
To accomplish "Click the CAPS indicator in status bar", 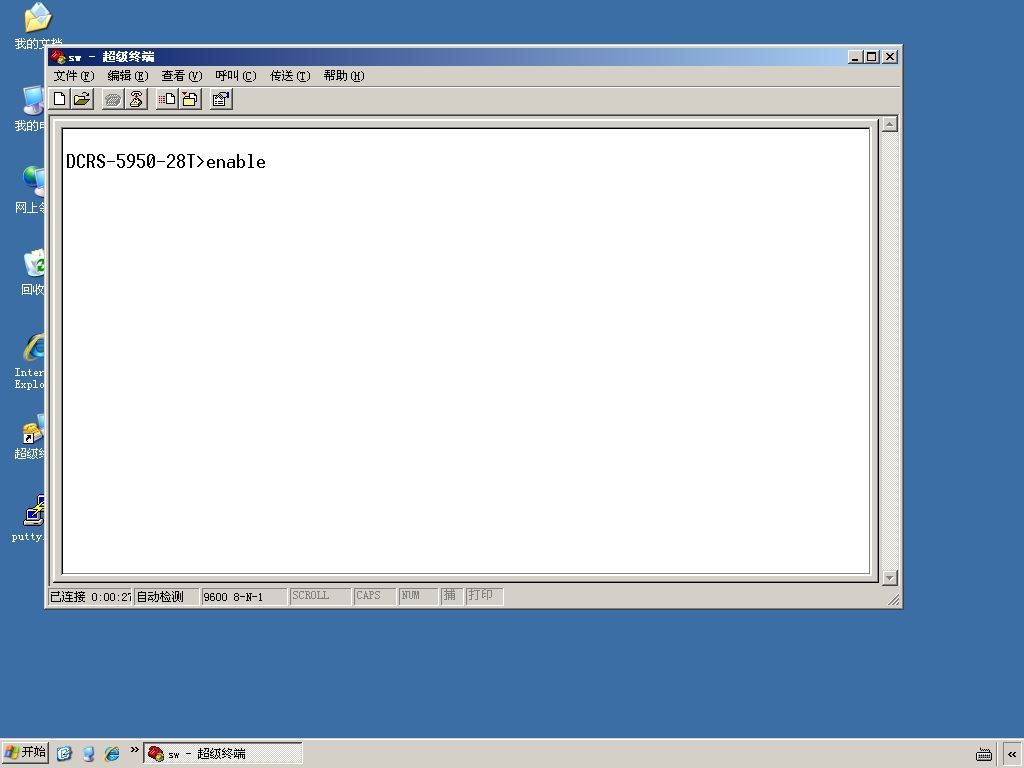I will (x=374, y=596).
